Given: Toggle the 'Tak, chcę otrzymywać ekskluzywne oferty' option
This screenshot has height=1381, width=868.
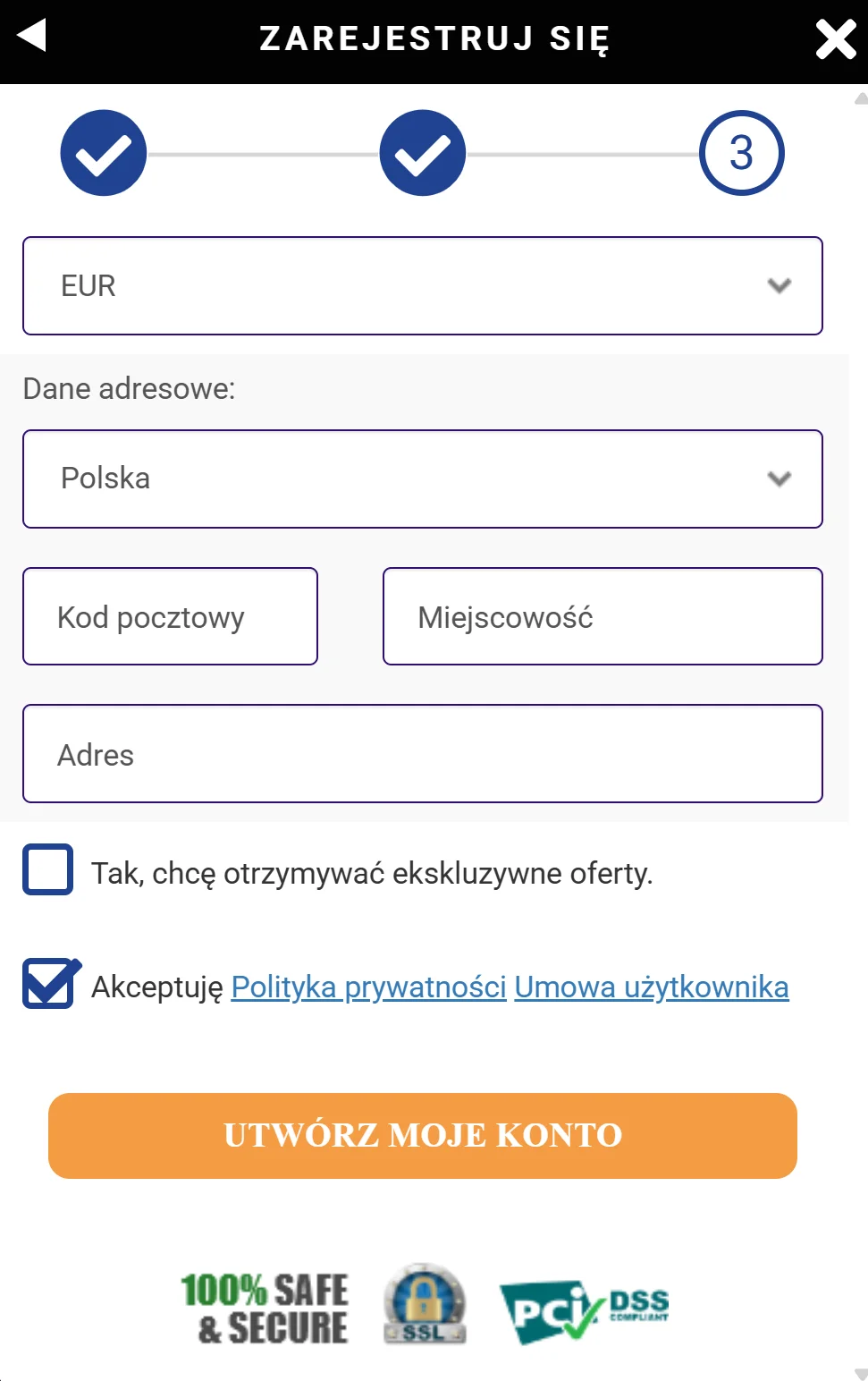Looking at the screenshot, I should coord(47,868).
